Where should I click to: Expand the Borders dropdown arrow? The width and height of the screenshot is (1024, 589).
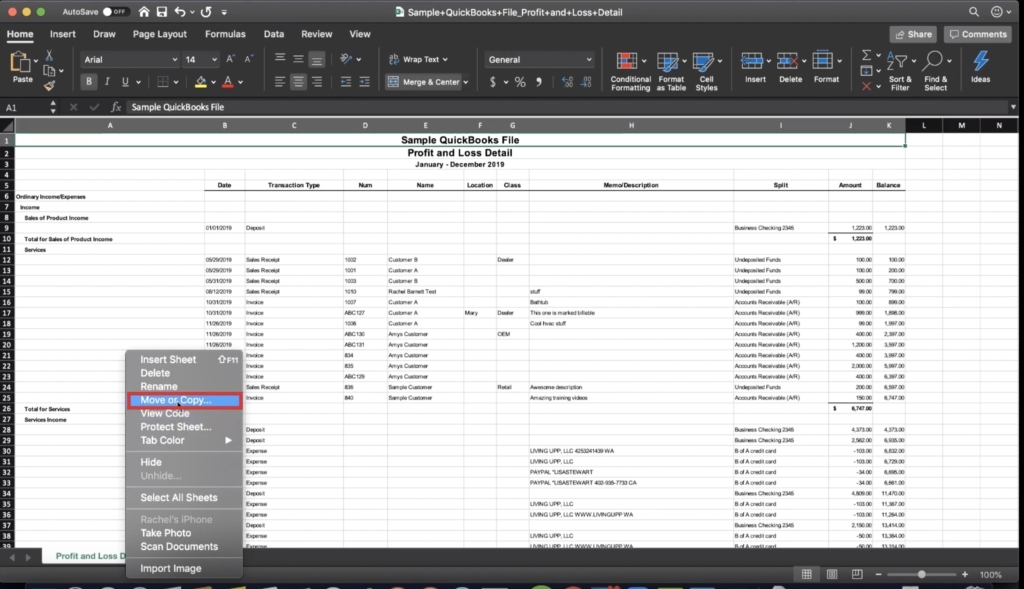pyautogui.click(x=176, y=82)
